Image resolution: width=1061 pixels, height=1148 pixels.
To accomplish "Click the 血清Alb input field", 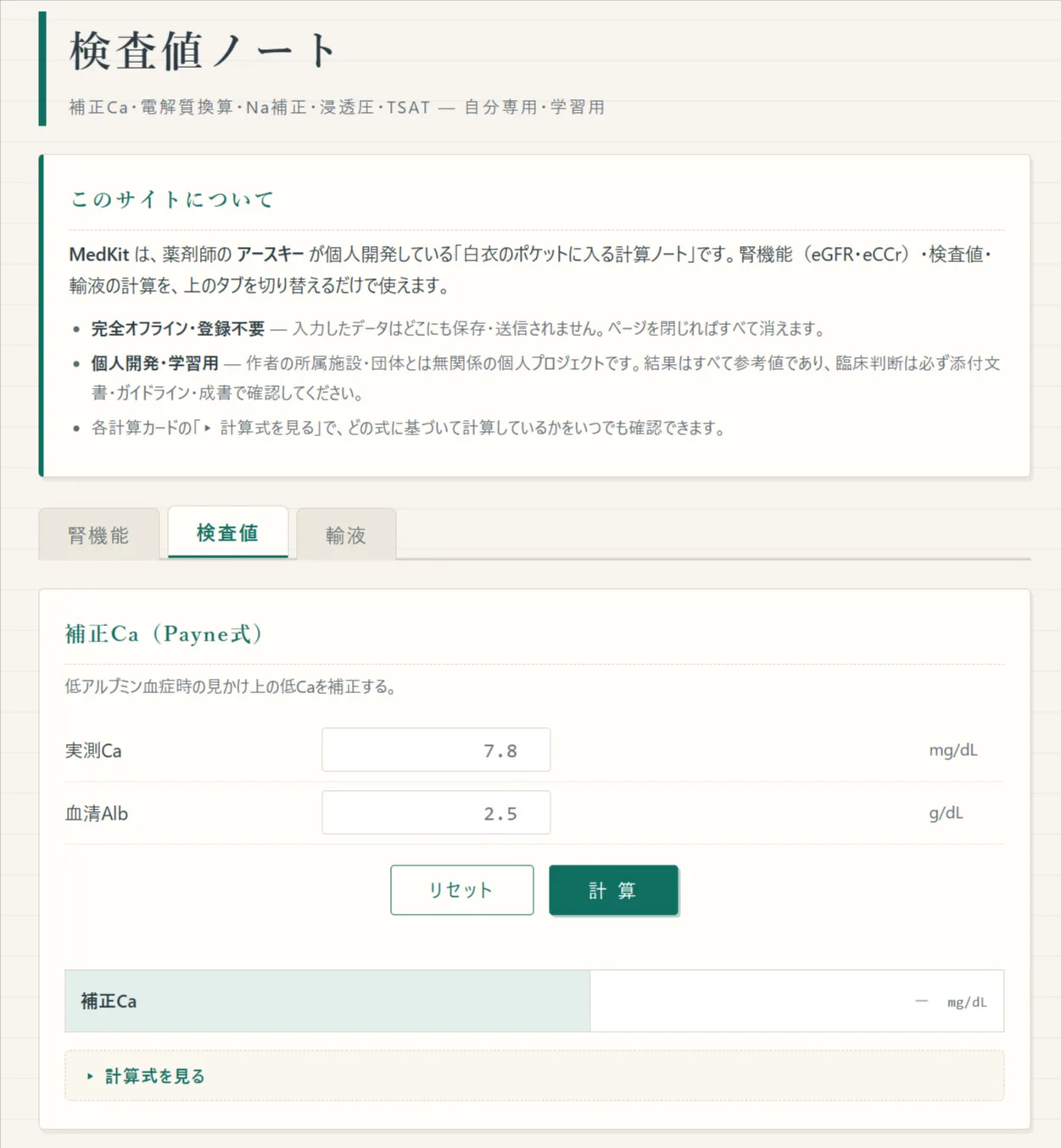I will click(x=436, y=813).
